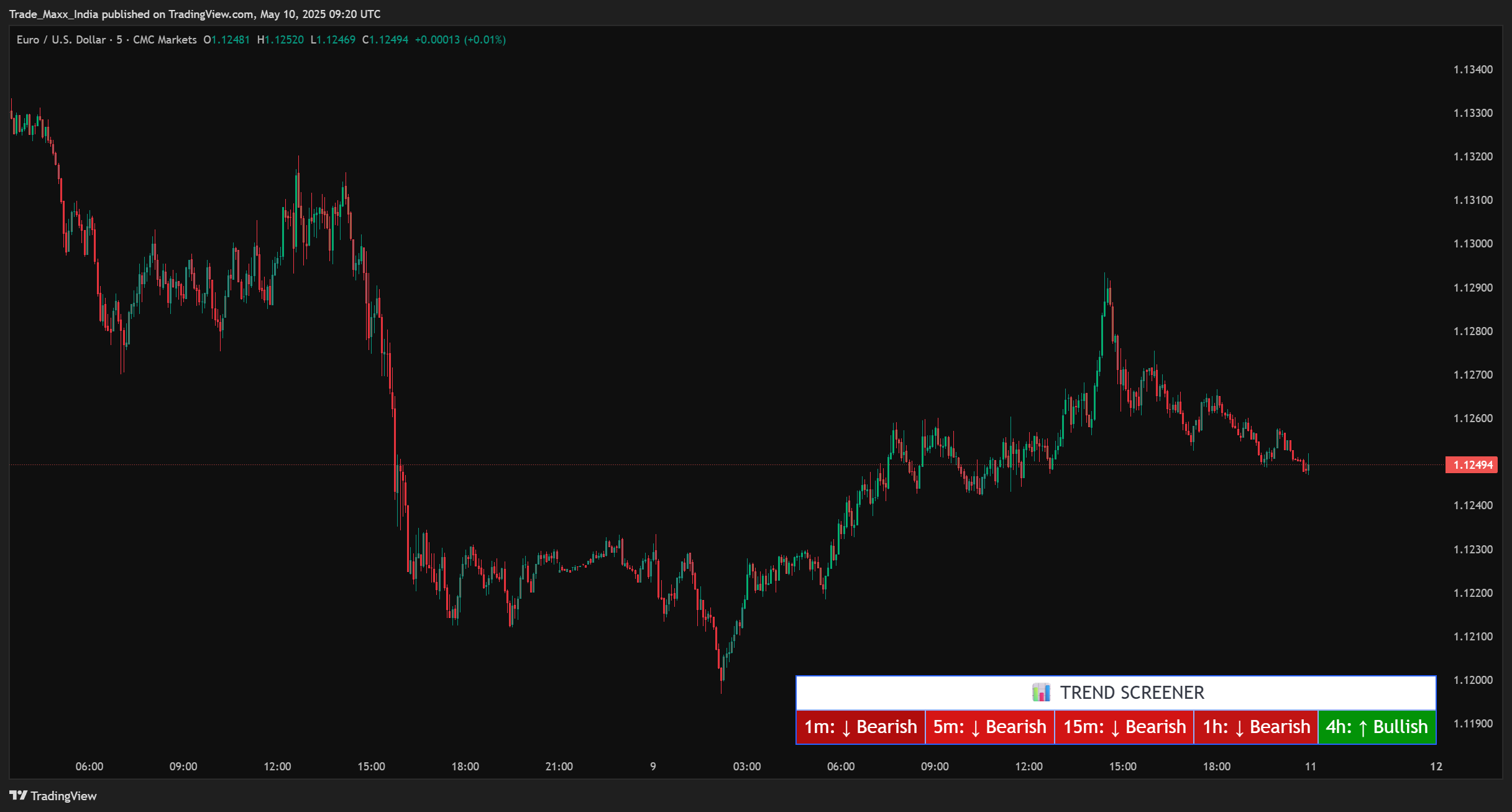Click the high price value H1.12520
This screenshot has height=812, width=1512.
(282, 40)
